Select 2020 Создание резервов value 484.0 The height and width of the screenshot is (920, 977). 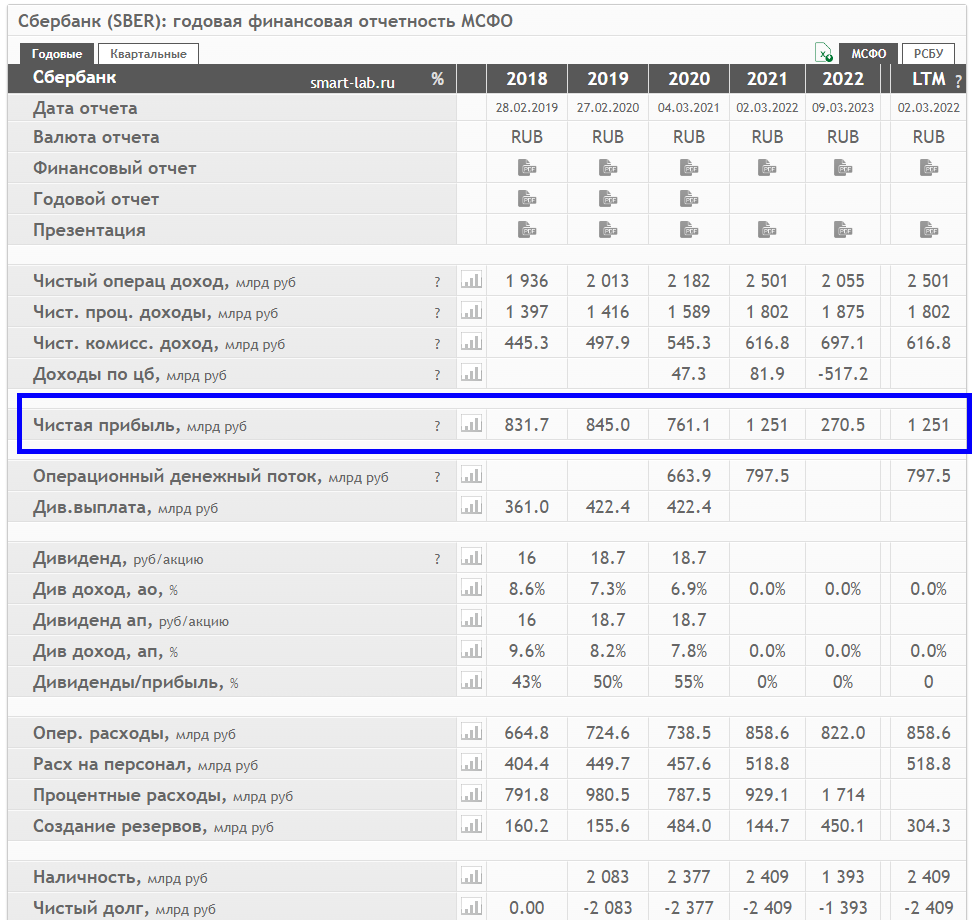[x=689, y=826]
